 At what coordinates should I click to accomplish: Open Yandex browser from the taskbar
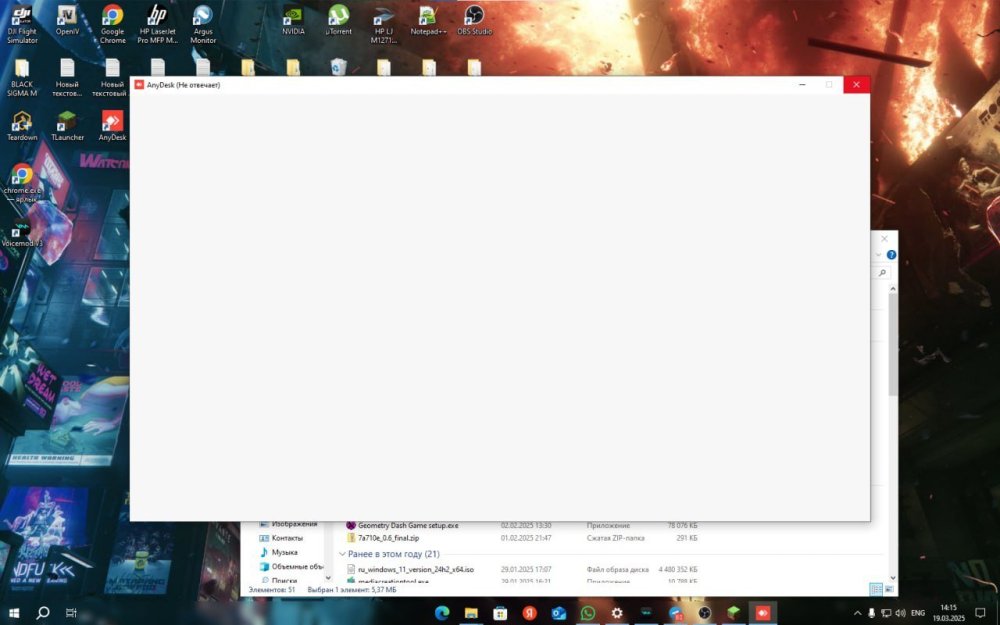tap(529, 613)
